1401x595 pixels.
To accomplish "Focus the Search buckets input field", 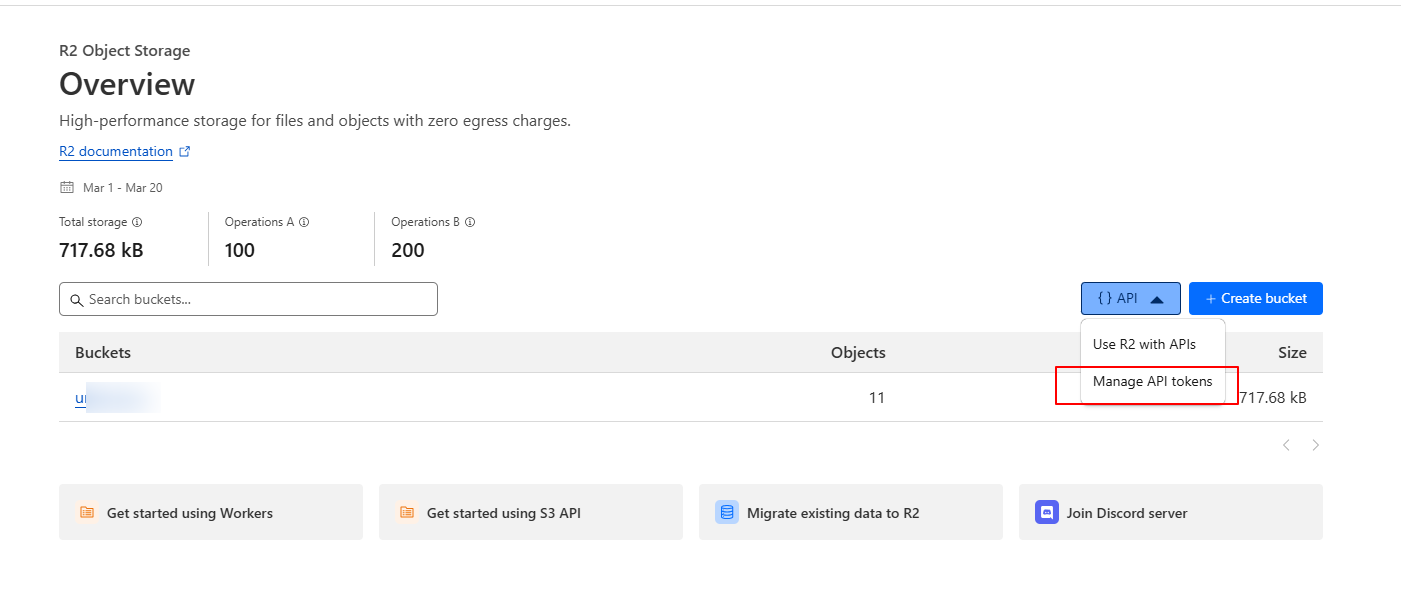I will [x=258, y=299].
